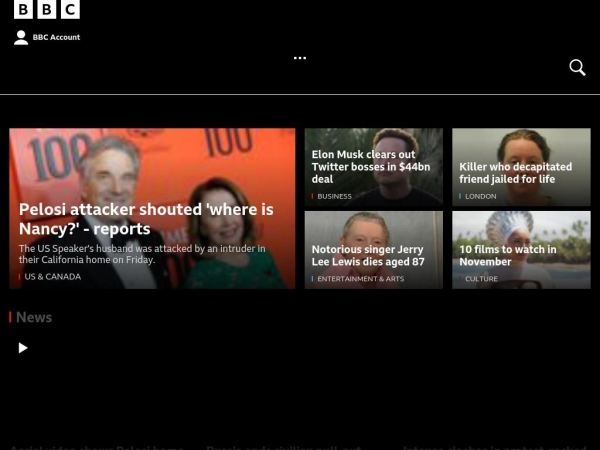Click the BBC Account user icon
The height and width of the screenshot is (450, 600).
point(21,37)
